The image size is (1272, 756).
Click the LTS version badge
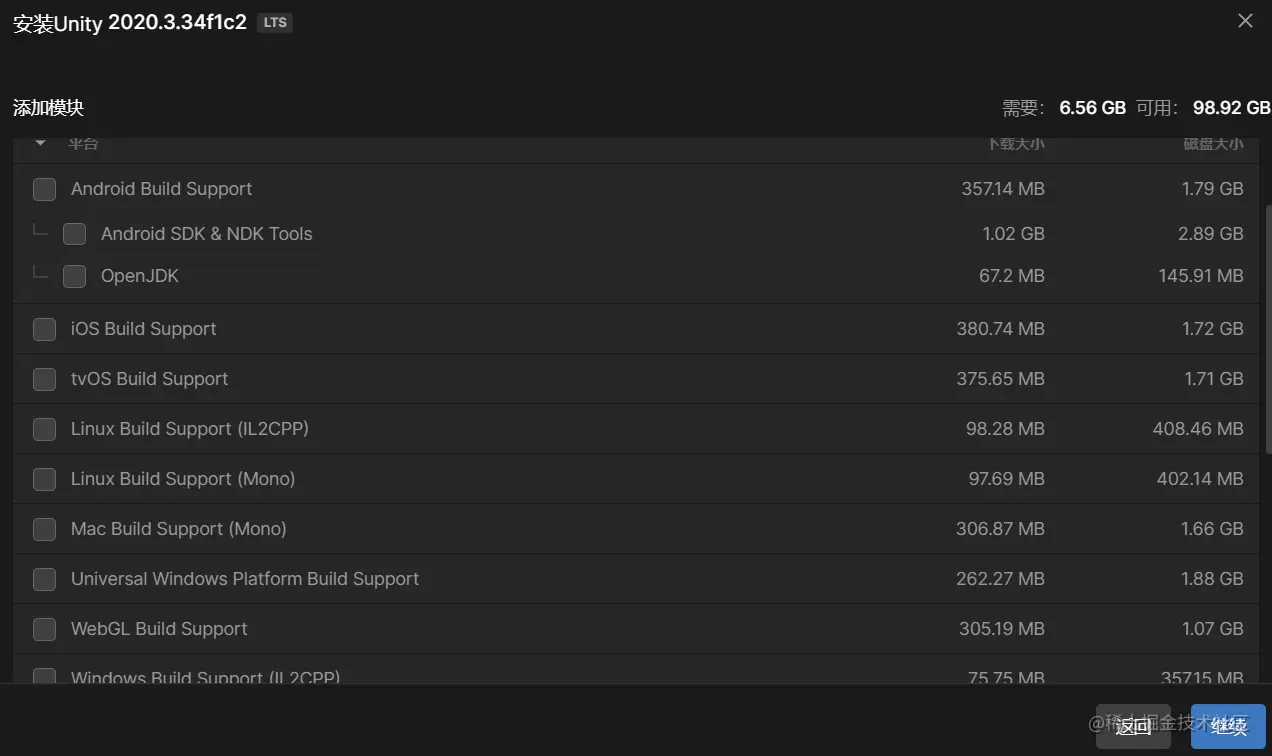[275, 23]
